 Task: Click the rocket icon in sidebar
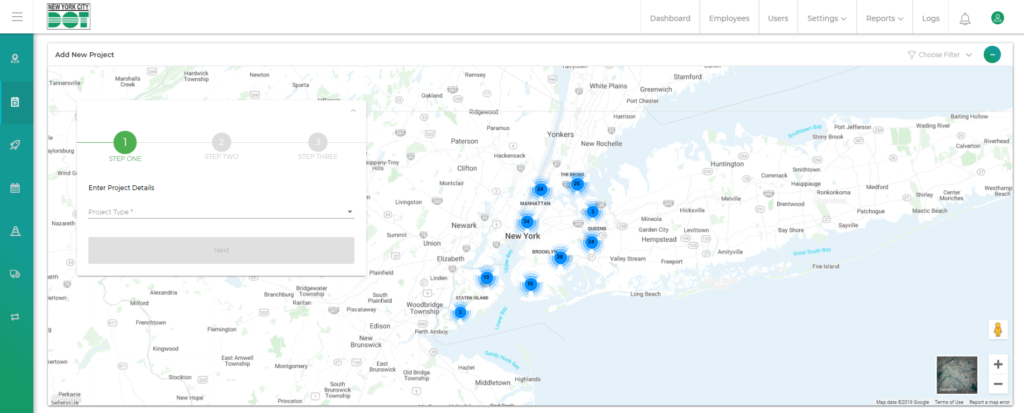[15, 144]
